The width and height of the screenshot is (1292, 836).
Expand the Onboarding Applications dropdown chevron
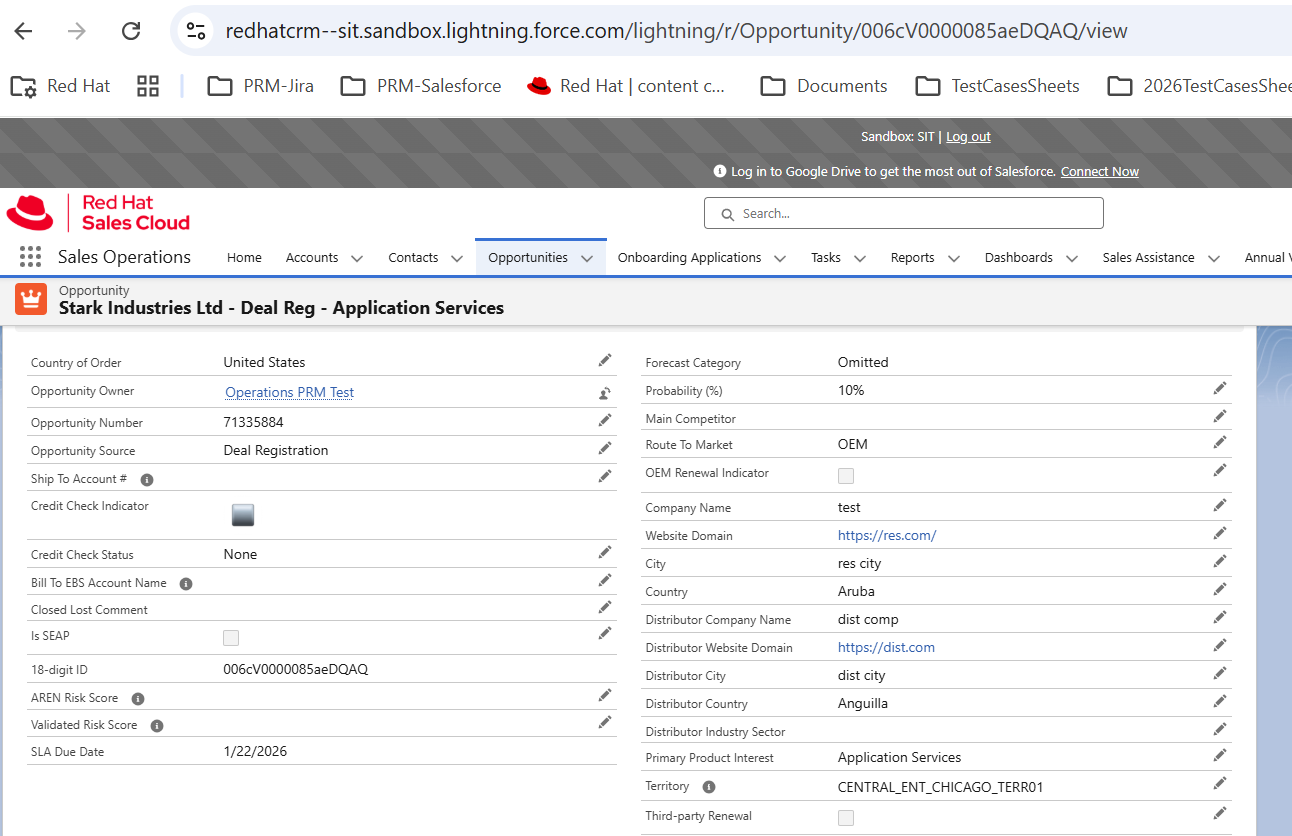pyautogui.click(x=780, y=258)
